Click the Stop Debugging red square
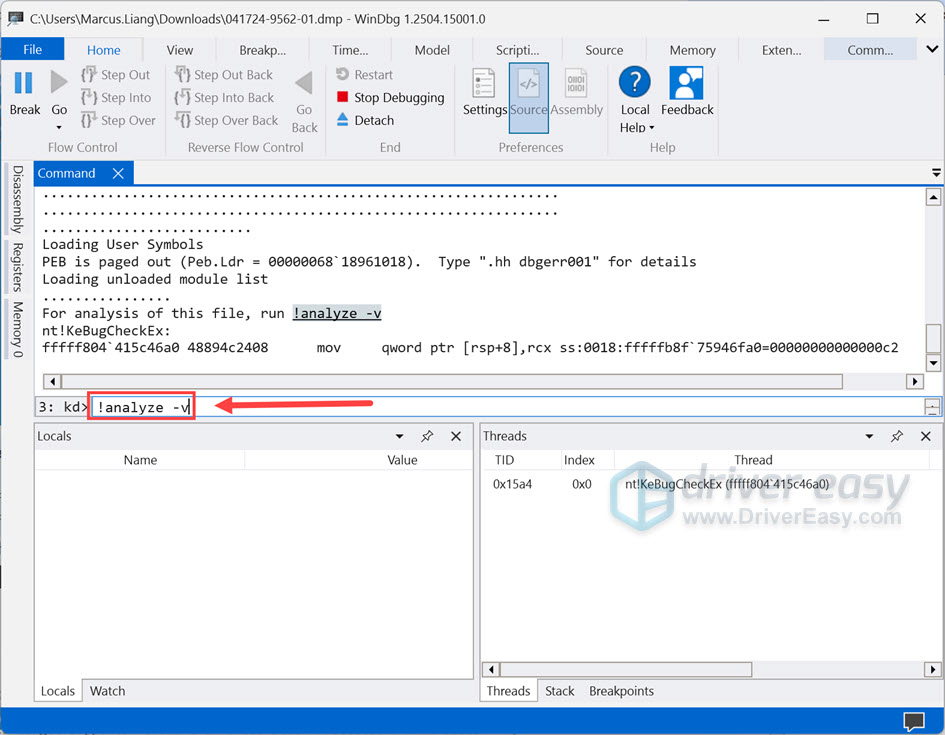The width and height of the screenshot is (945, 735). (x=342, y=97)
